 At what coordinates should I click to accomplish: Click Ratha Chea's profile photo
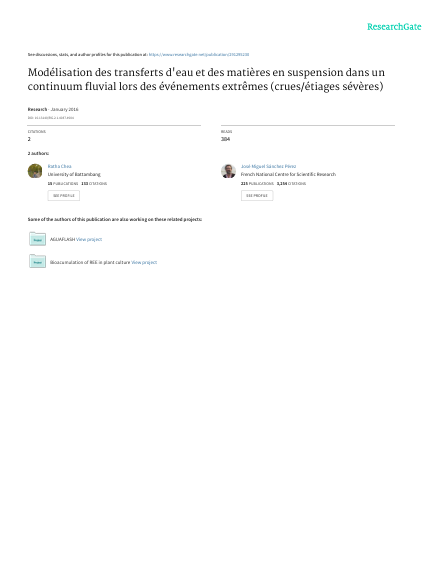(35, 171)
